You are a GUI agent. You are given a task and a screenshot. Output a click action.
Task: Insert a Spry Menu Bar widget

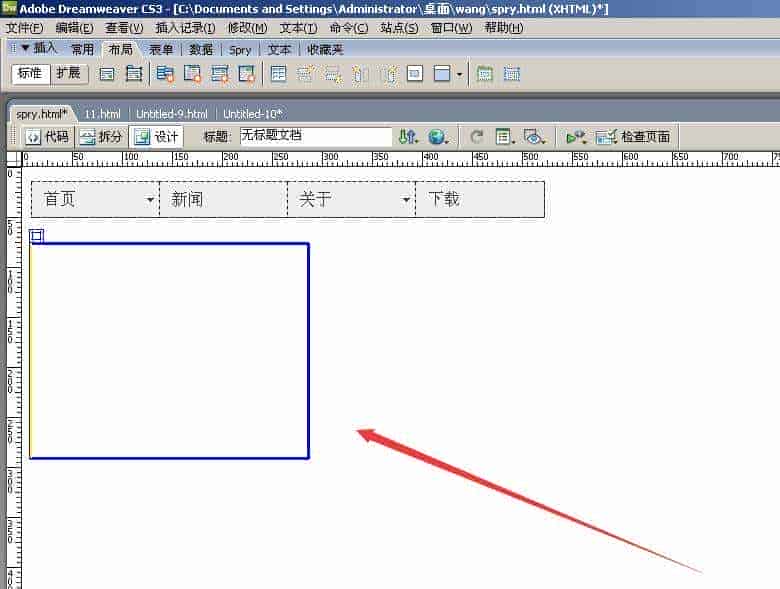click(x=165, y=74)
